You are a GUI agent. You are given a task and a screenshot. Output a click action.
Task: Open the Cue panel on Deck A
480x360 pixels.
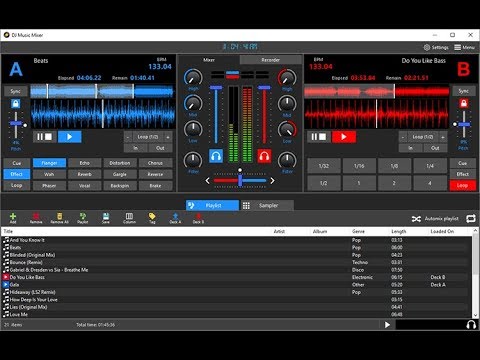click(17, 163)
